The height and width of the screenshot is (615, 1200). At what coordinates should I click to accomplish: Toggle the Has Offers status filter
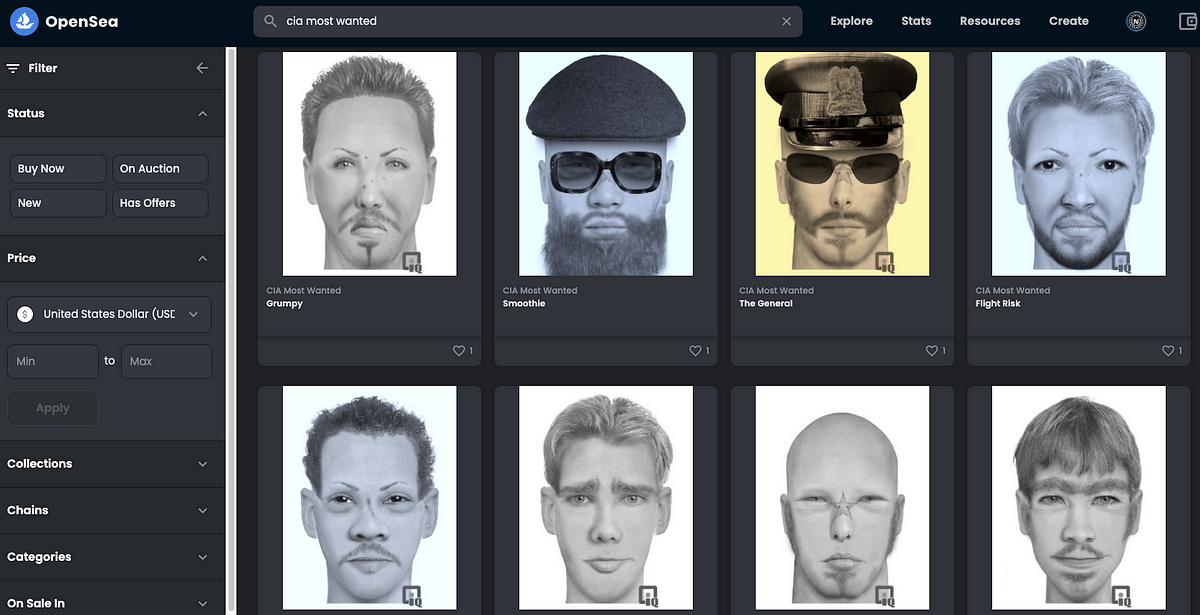160,203
